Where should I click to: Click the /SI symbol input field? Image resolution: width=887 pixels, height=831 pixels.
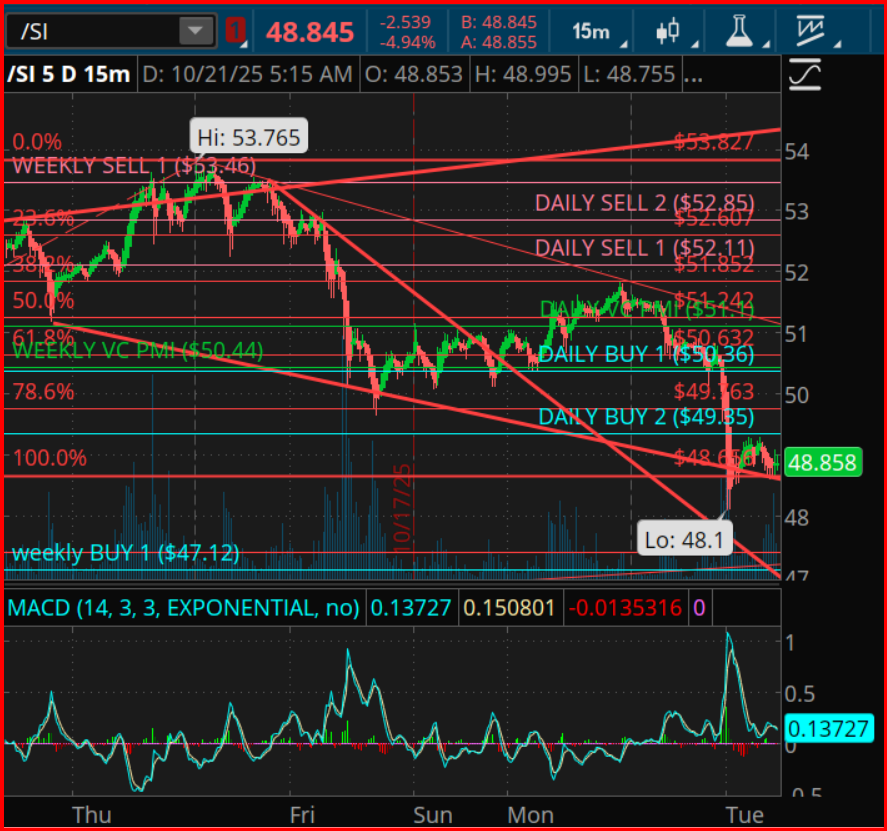tap(92, 31)
